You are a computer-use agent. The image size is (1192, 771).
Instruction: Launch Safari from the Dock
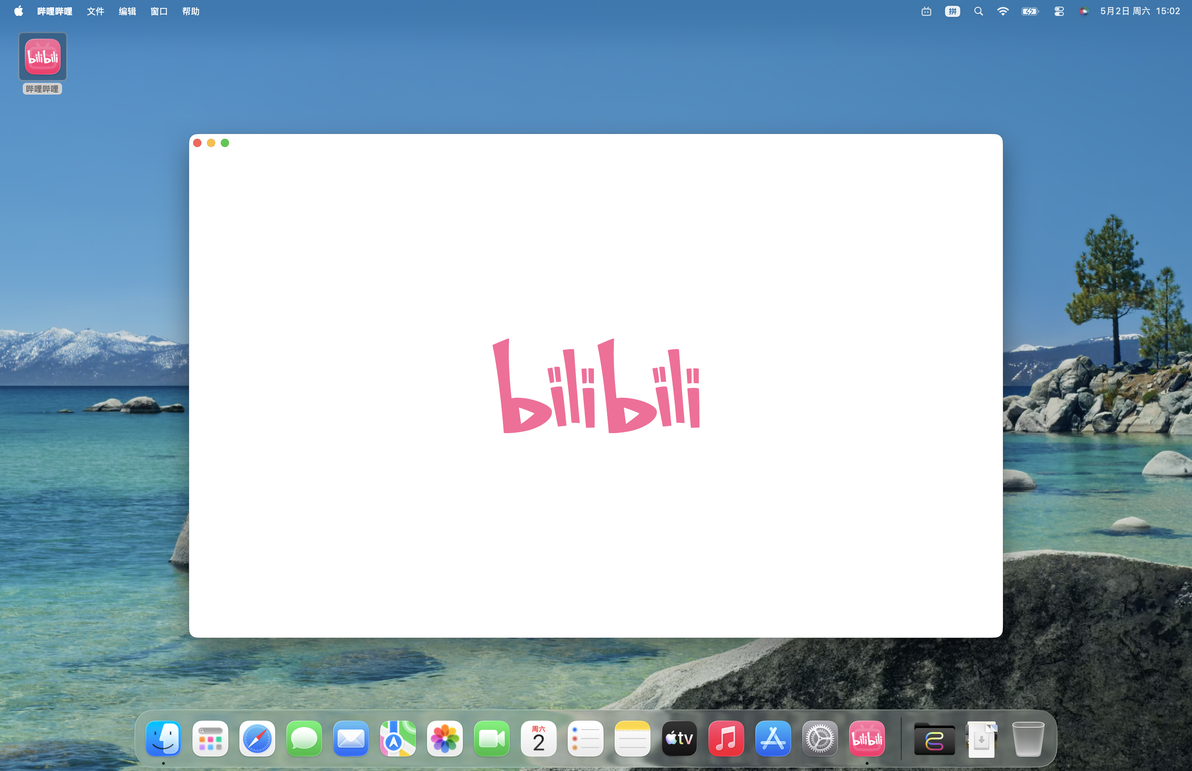pyautogui.click(x=257, y=738)
